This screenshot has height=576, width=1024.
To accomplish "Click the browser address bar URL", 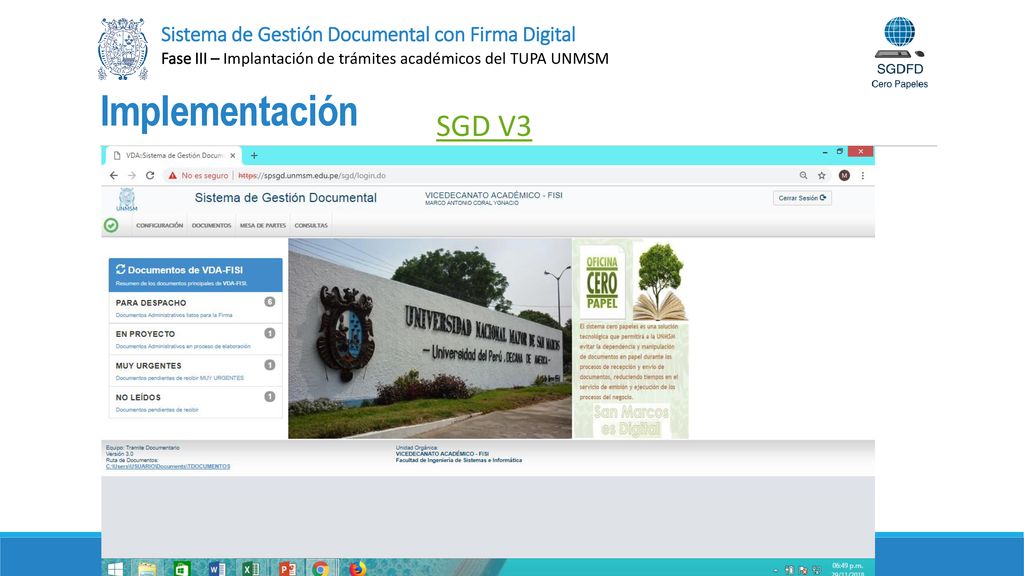I will [312, 176].
